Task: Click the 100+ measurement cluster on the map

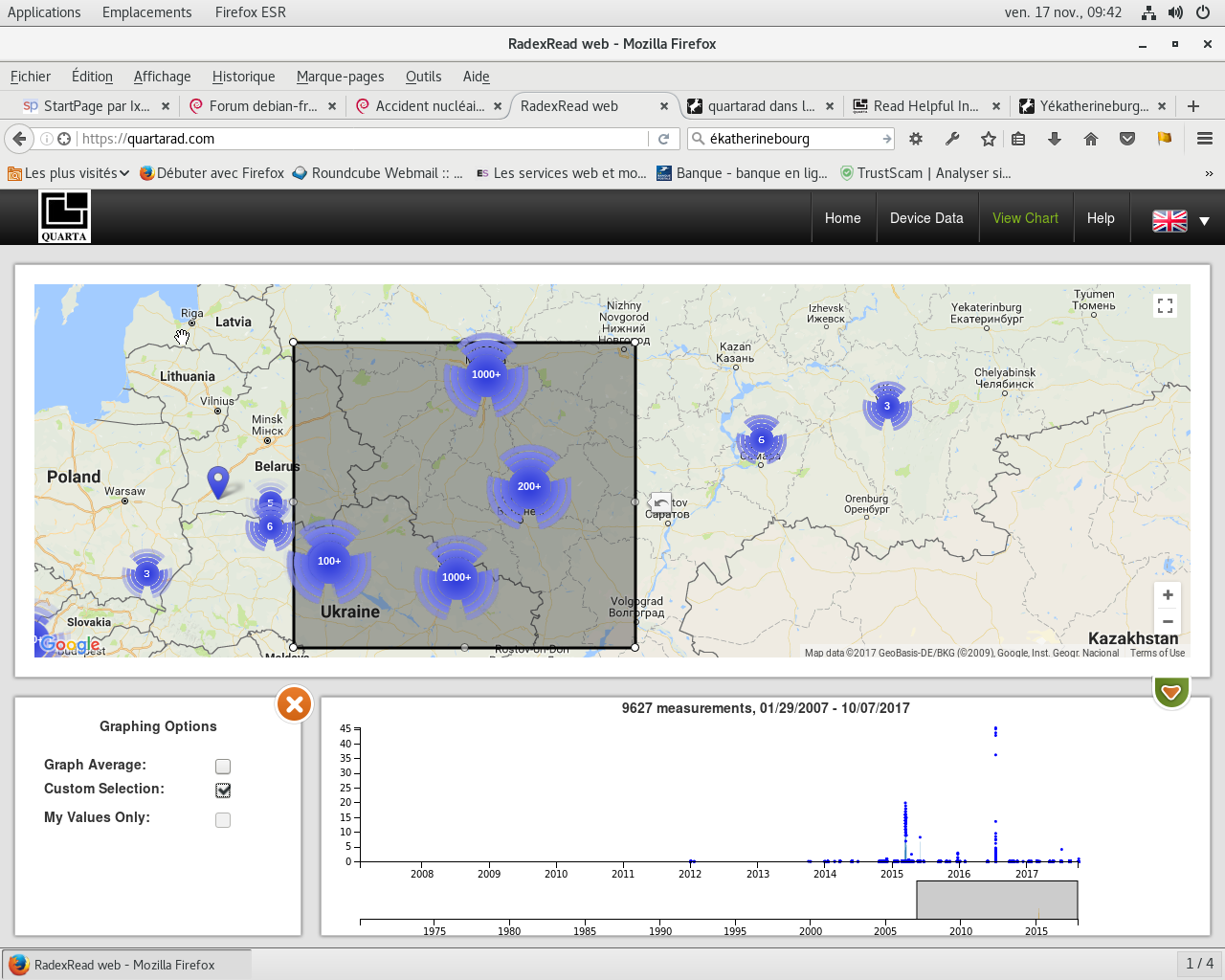Action: coord(329,561)
